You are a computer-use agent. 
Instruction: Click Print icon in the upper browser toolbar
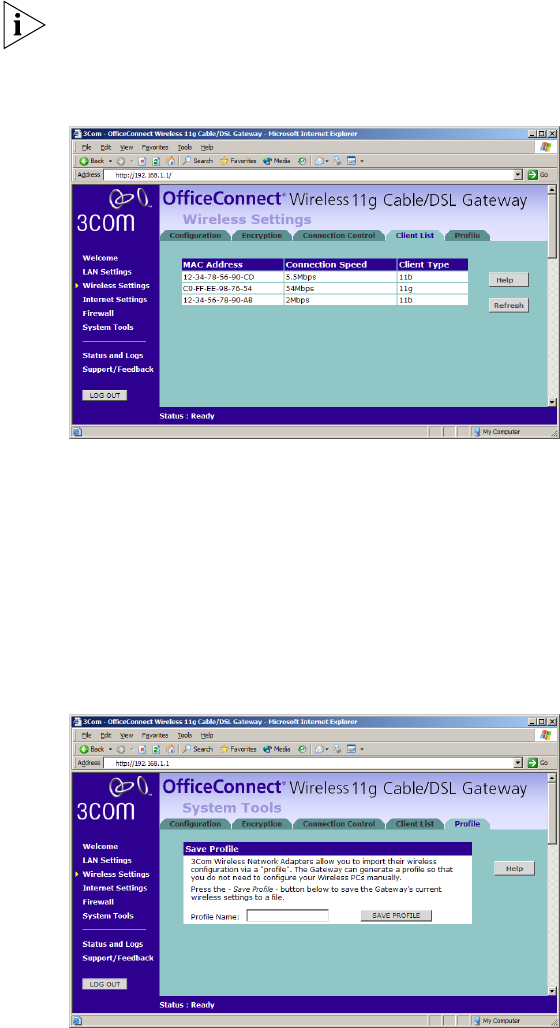pyautogui.click(x=338, y=161)
